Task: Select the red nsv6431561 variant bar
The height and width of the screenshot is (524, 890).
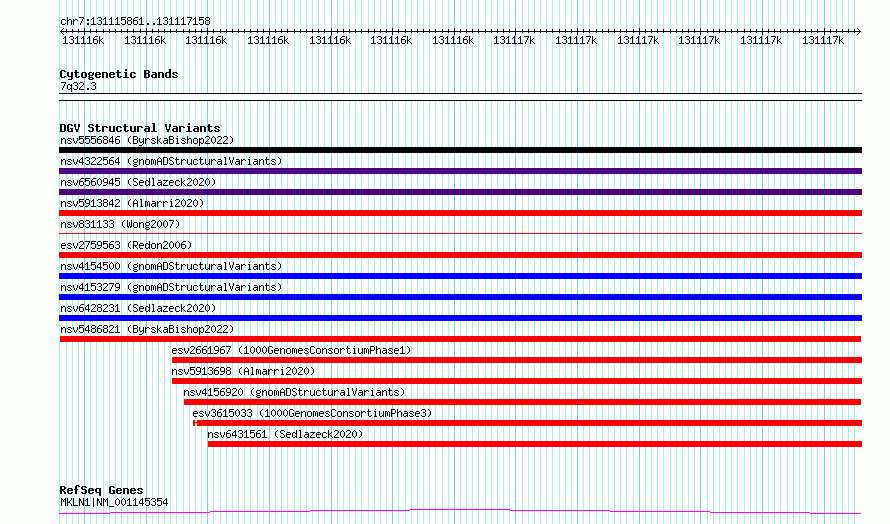Action: pyautogui.click(x=535, y=444)
